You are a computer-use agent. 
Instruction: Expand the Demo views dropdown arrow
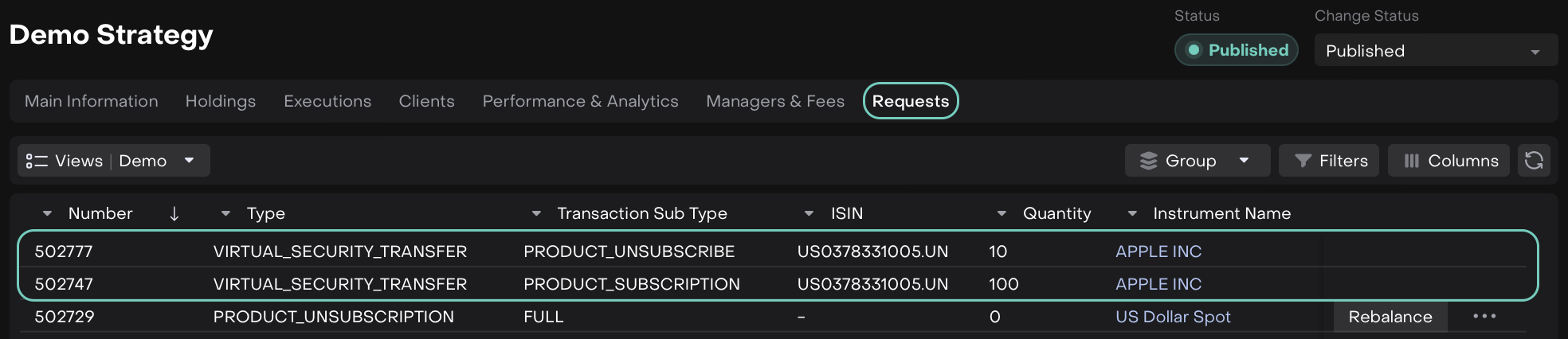(190, 161)
